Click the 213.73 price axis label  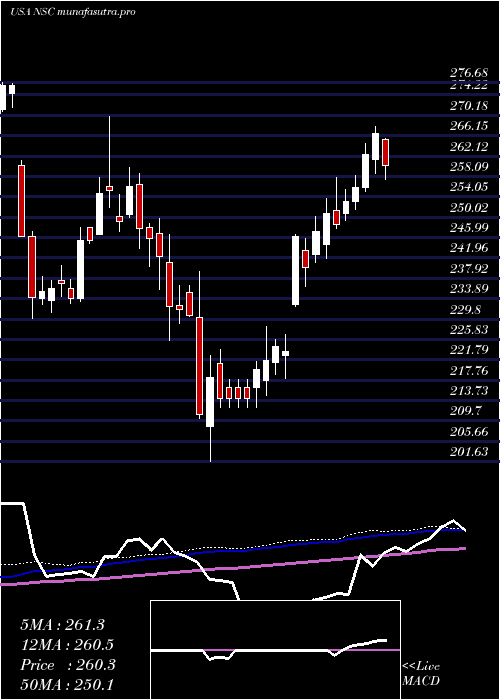point(468,391)
